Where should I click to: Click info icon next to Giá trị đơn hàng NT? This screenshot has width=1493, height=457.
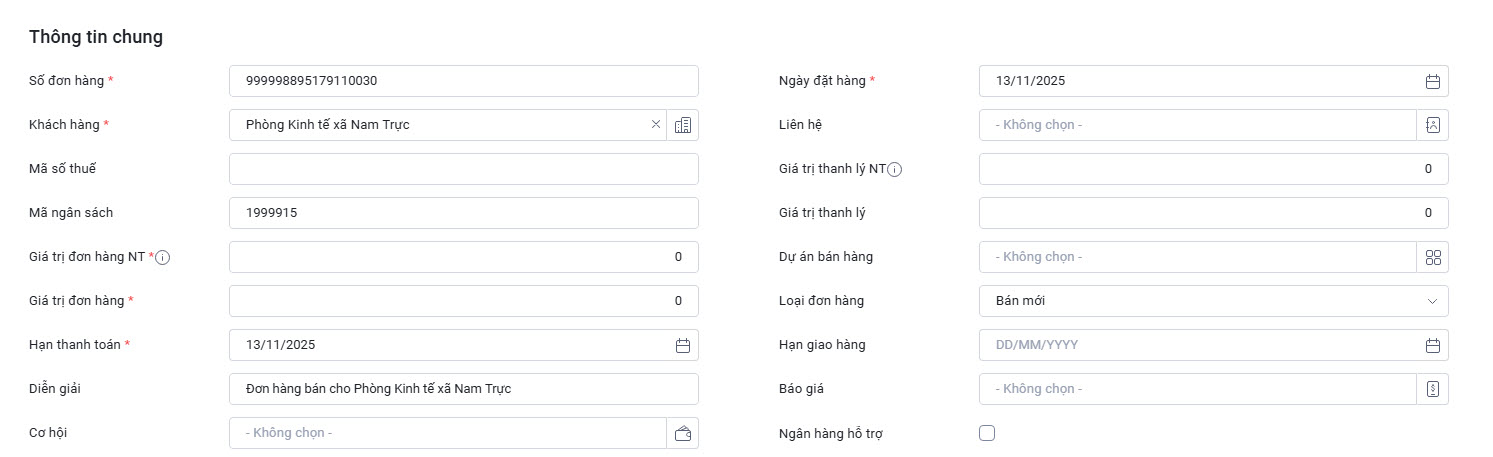(x=163, y=257)
